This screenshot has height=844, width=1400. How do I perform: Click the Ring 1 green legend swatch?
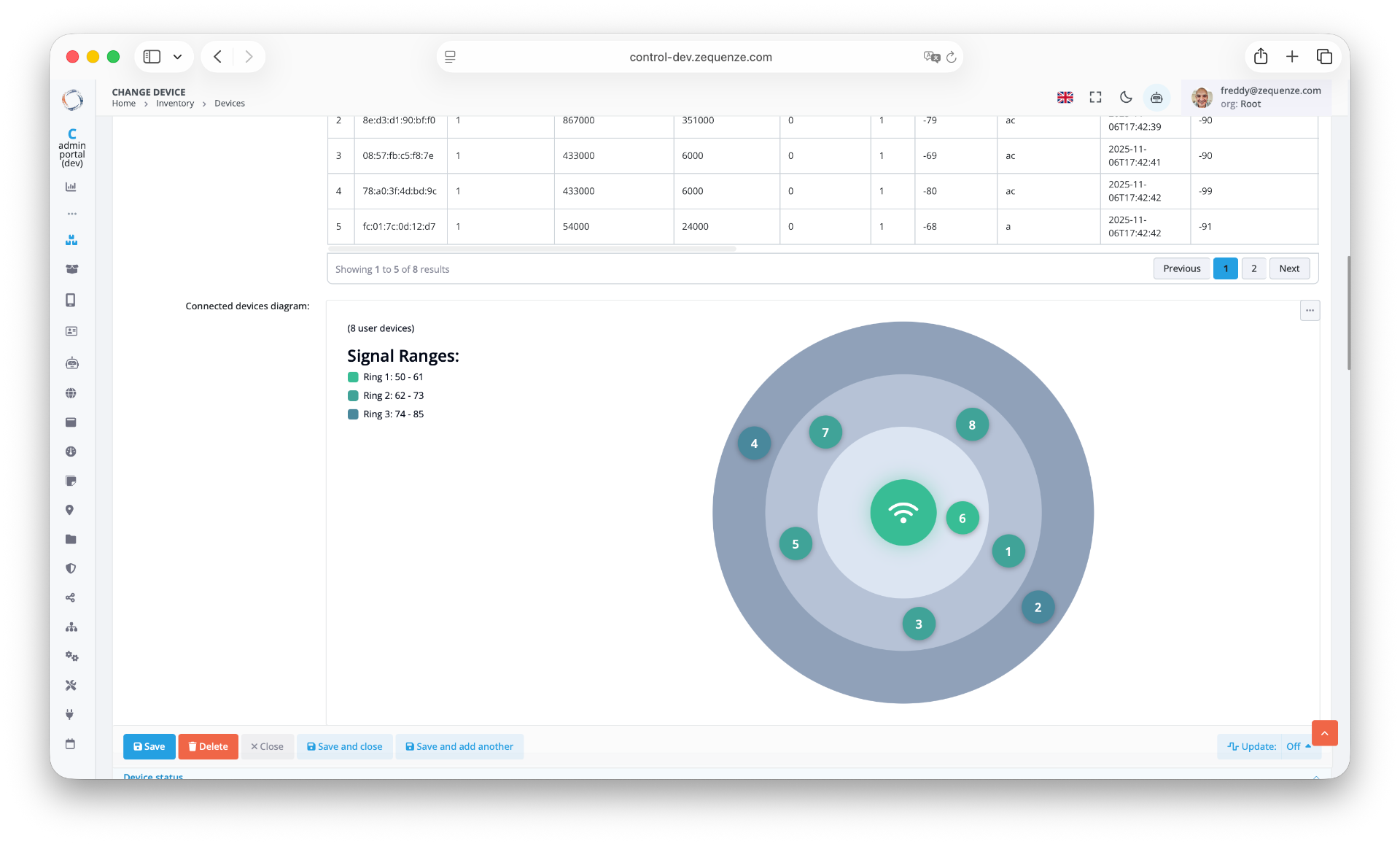coord(353,377)
